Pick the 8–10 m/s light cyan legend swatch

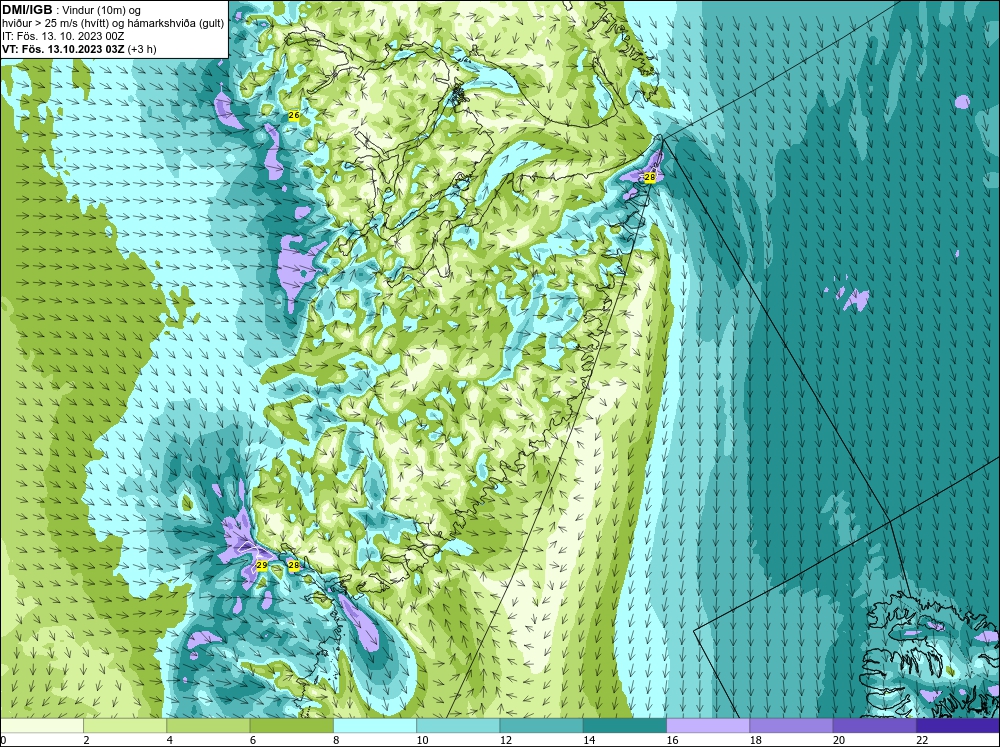click(x=375, y=726)
